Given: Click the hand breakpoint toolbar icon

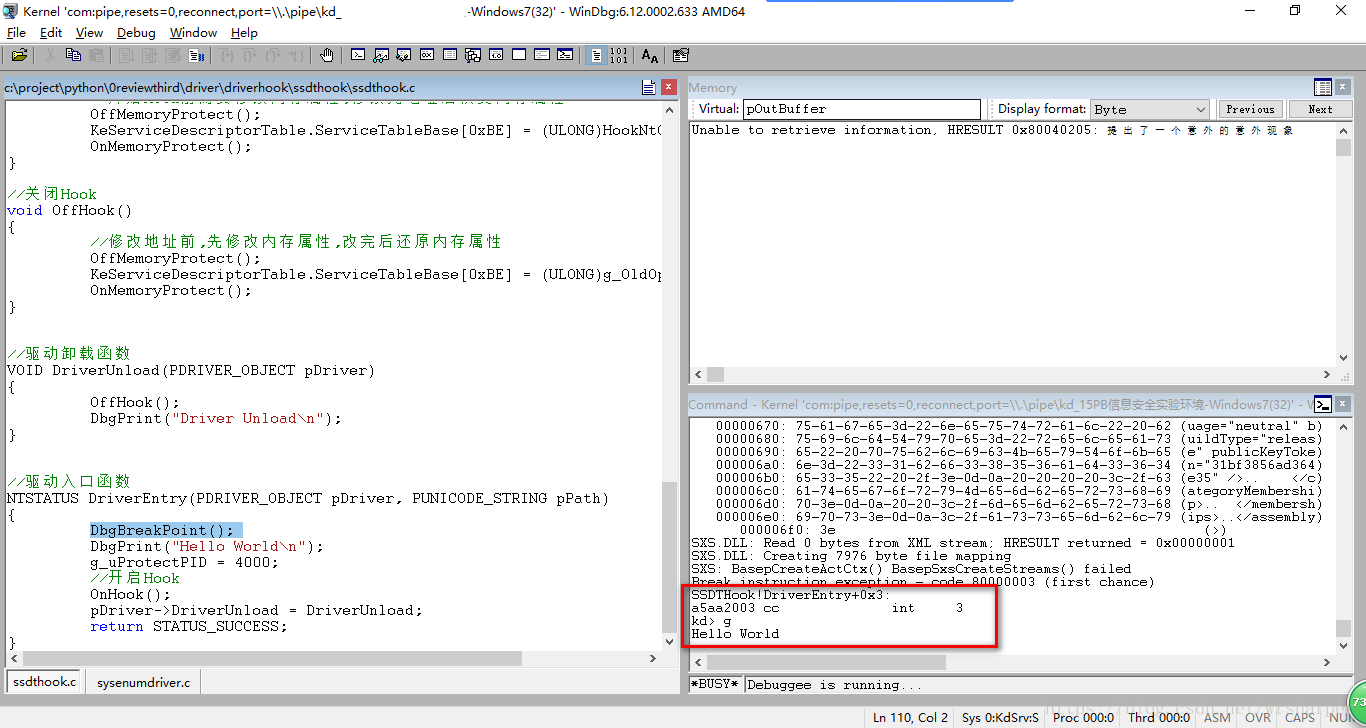Looking at the screenshot, I should tap(326, 55).
